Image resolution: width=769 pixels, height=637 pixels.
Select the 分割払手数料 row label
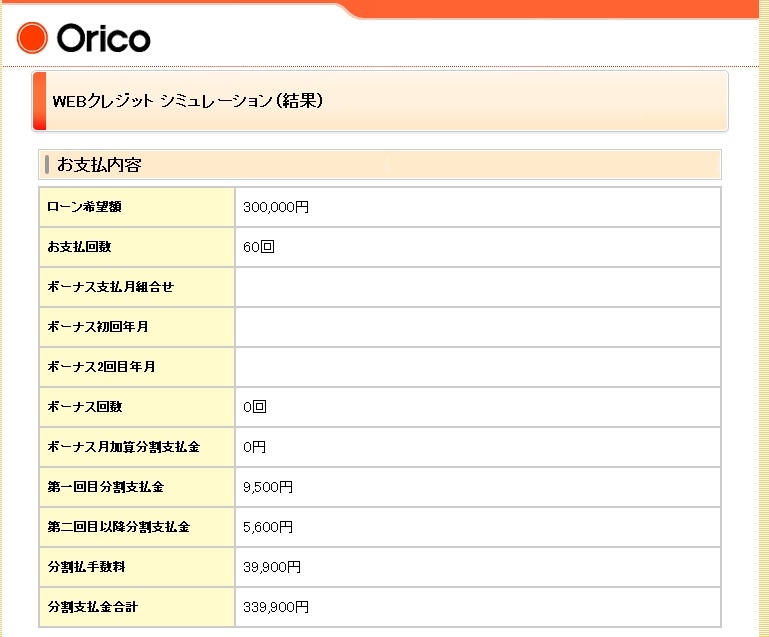(x=86, y=567)
